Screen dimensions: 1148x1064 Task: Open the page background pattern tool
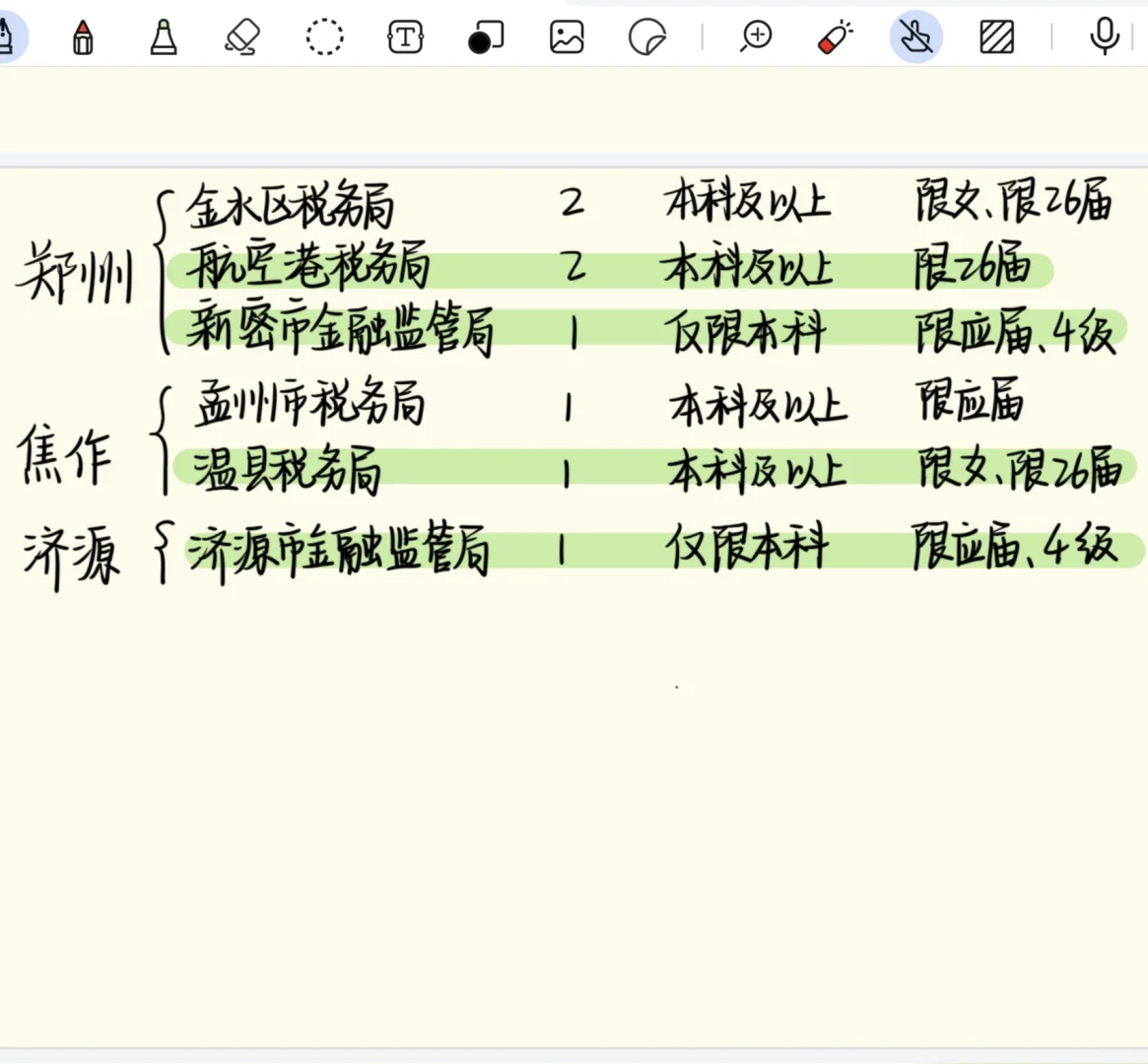[996, 37]
